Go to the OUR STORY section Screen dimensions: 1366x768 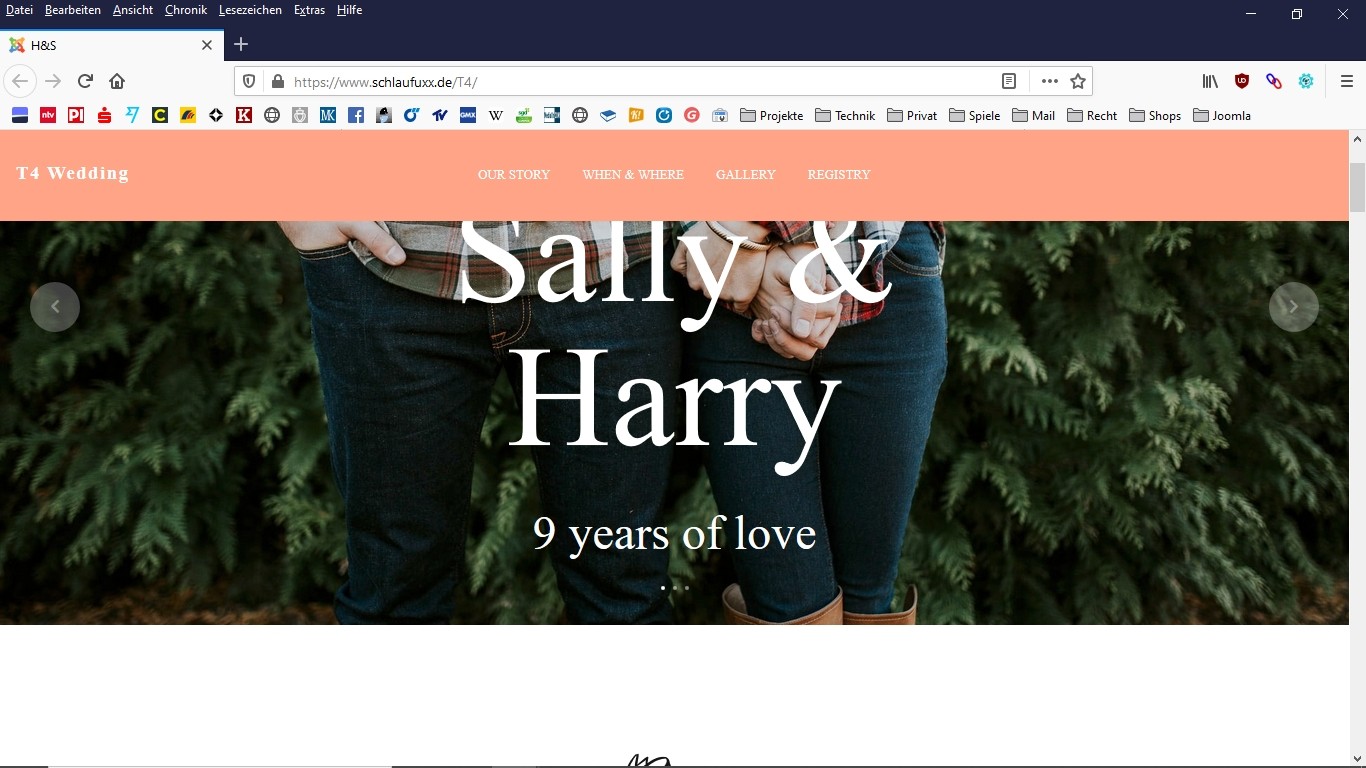pyautogui.click(x=513, y=174)
